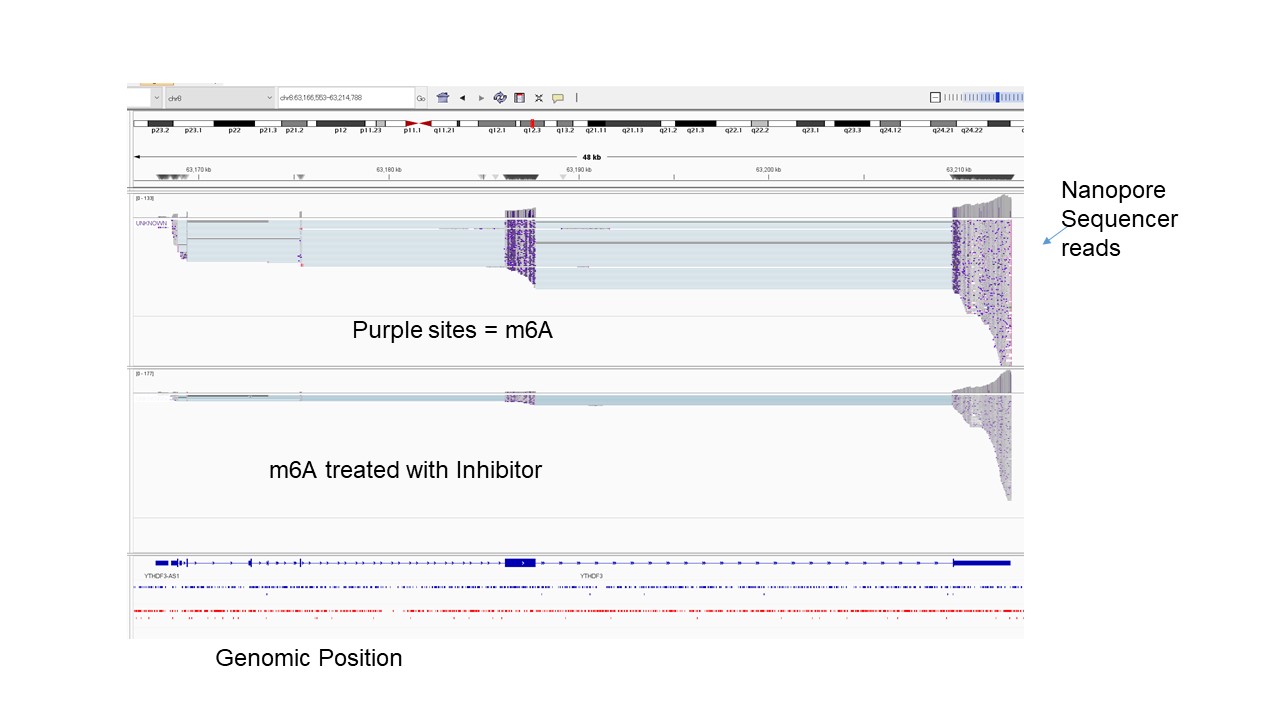This screenshot has height=720, width=1280.
Task: Click the UNKNOWN track label
Action: tap(151, 223)
